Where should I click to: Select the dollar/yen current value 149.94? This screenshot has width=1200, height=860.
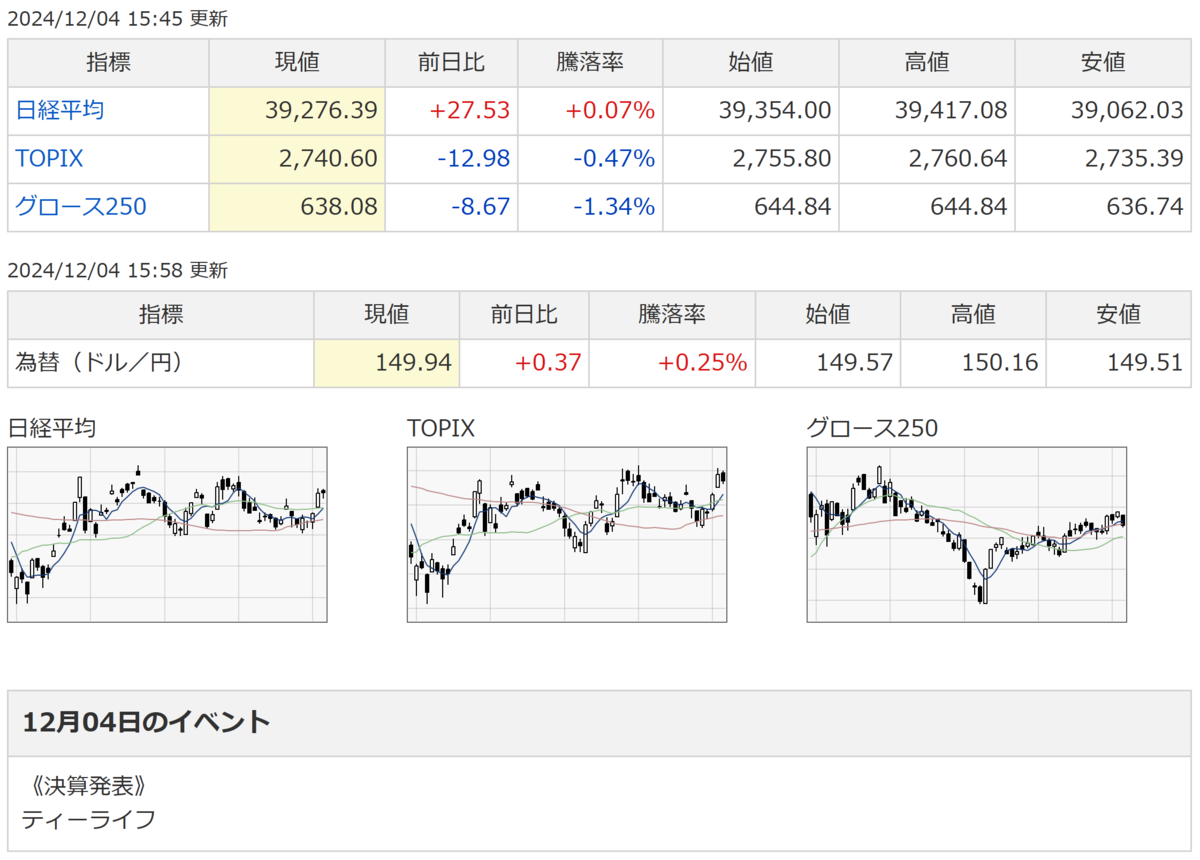[x=413, y=363]
